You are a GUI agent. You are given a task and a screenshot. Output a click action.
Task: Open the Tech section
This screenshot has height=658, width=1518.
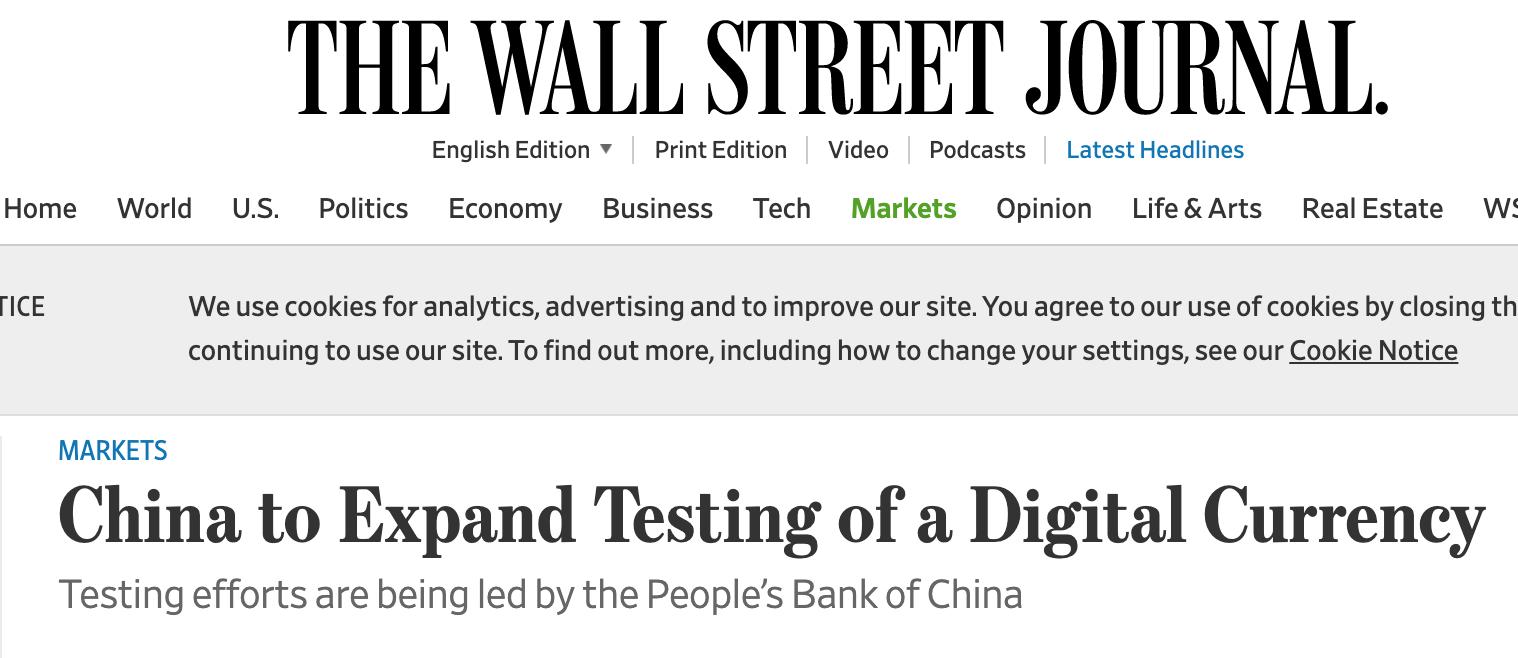coord(781,208)
